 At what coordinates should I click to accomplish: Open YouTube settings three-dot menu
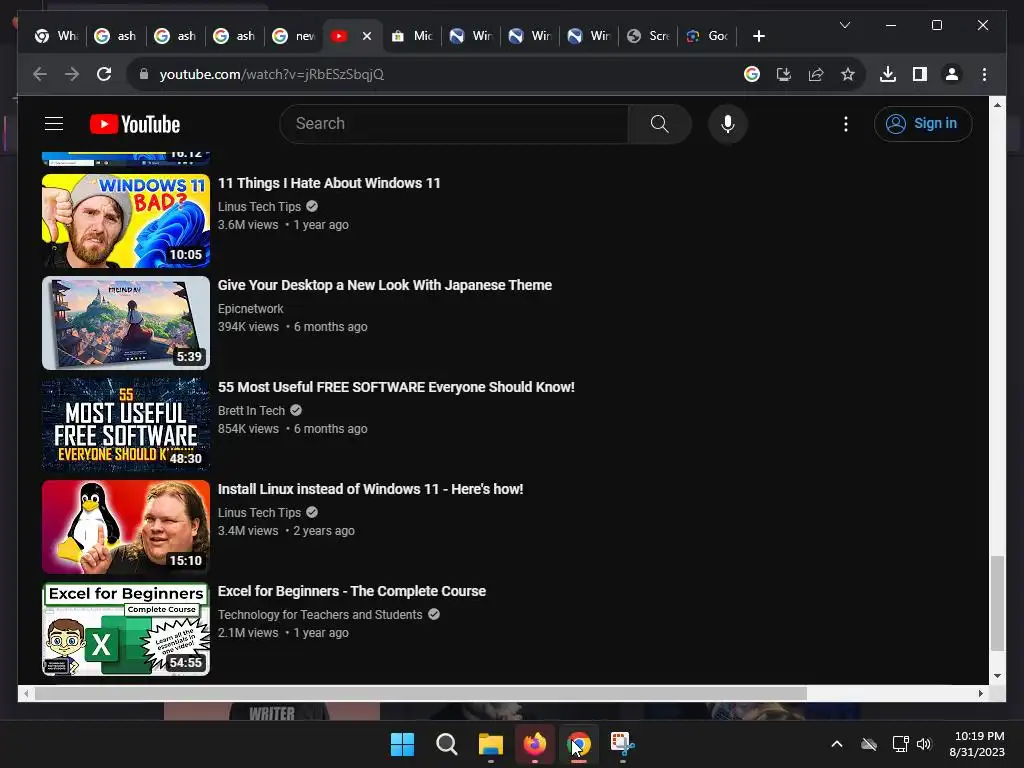tap(846, 124)
